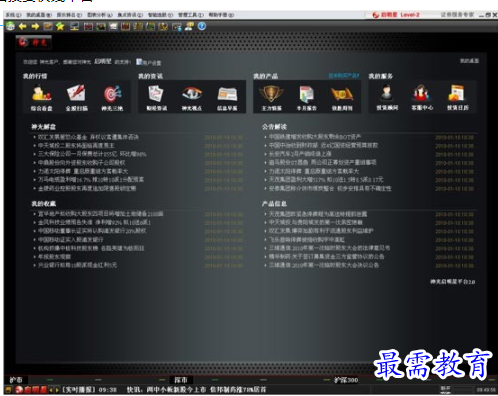
Task: Open 全景扫描 panorama scan icon
Action: tap(76, 98)
